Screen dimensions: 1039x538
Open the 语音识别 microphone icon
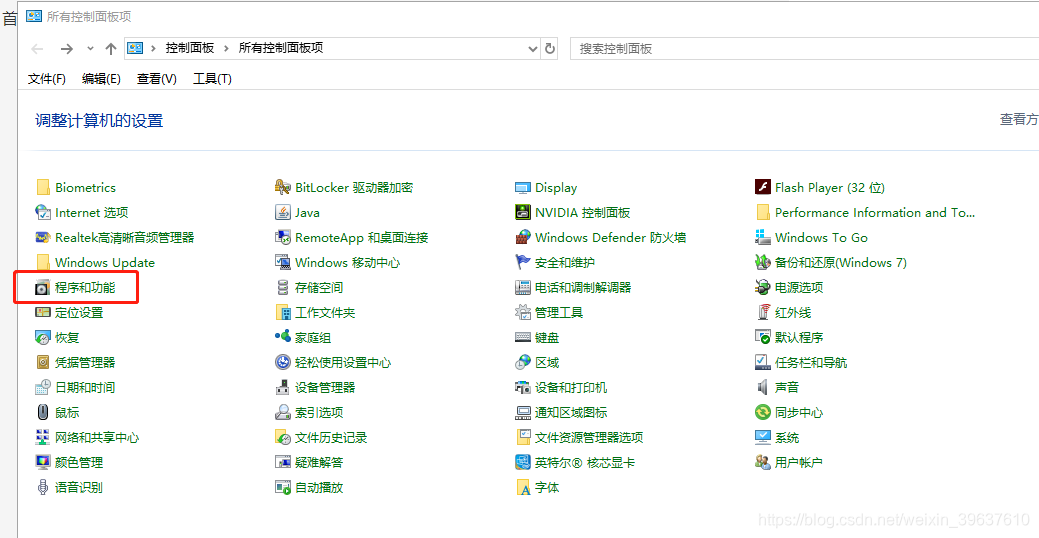(x=43, y=487)
